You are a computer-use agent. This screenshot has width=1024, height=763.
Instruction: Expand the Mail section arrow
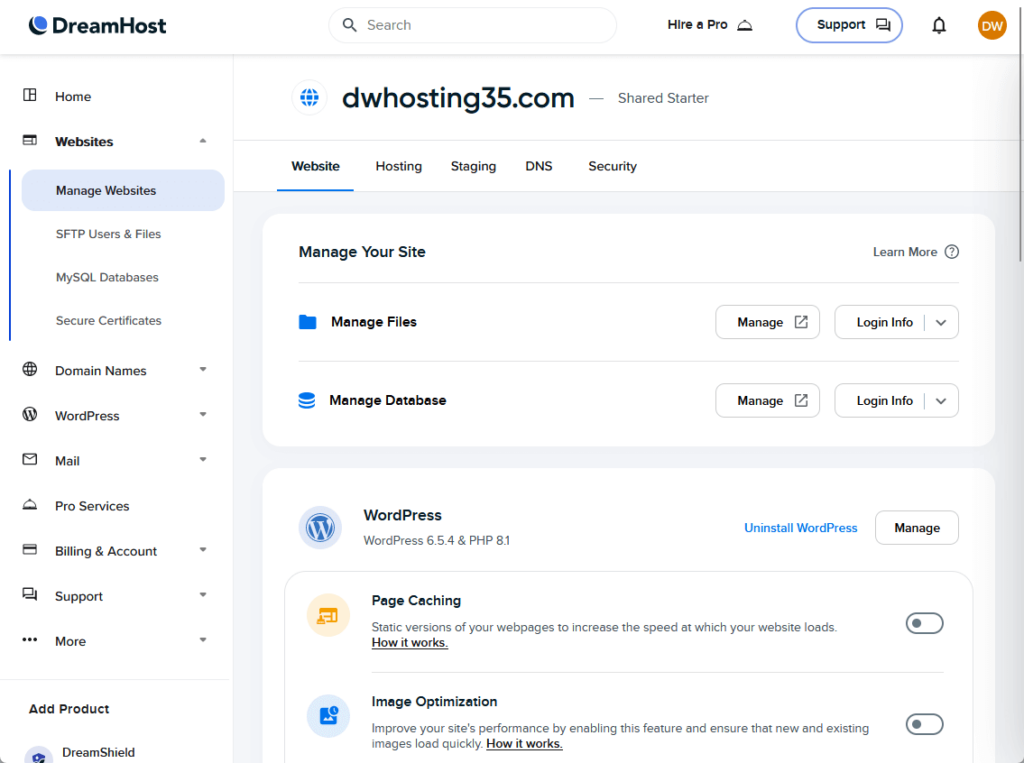pos(203,460)
